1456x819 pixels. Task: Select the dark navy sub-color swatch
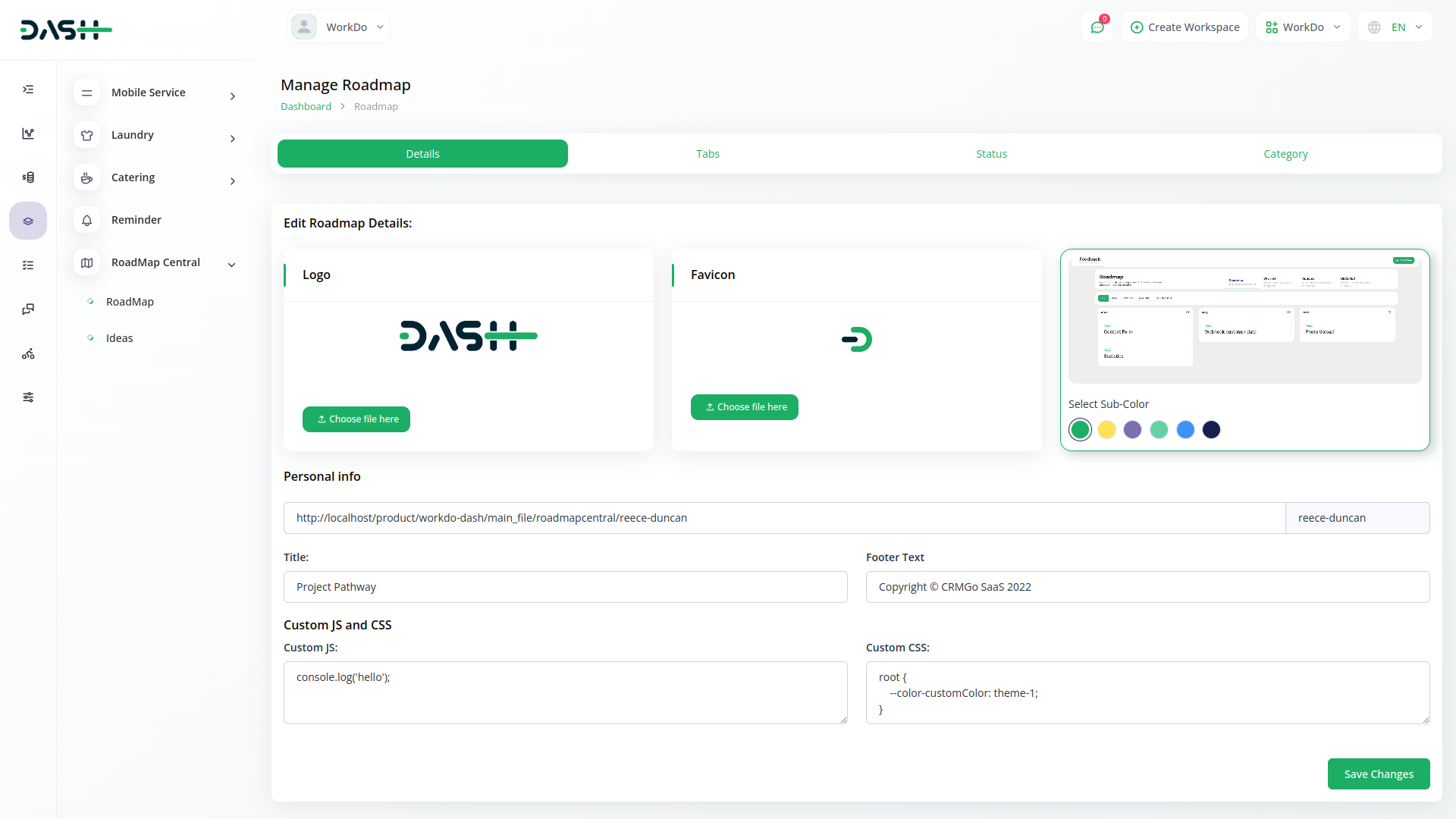[1211, 430]
